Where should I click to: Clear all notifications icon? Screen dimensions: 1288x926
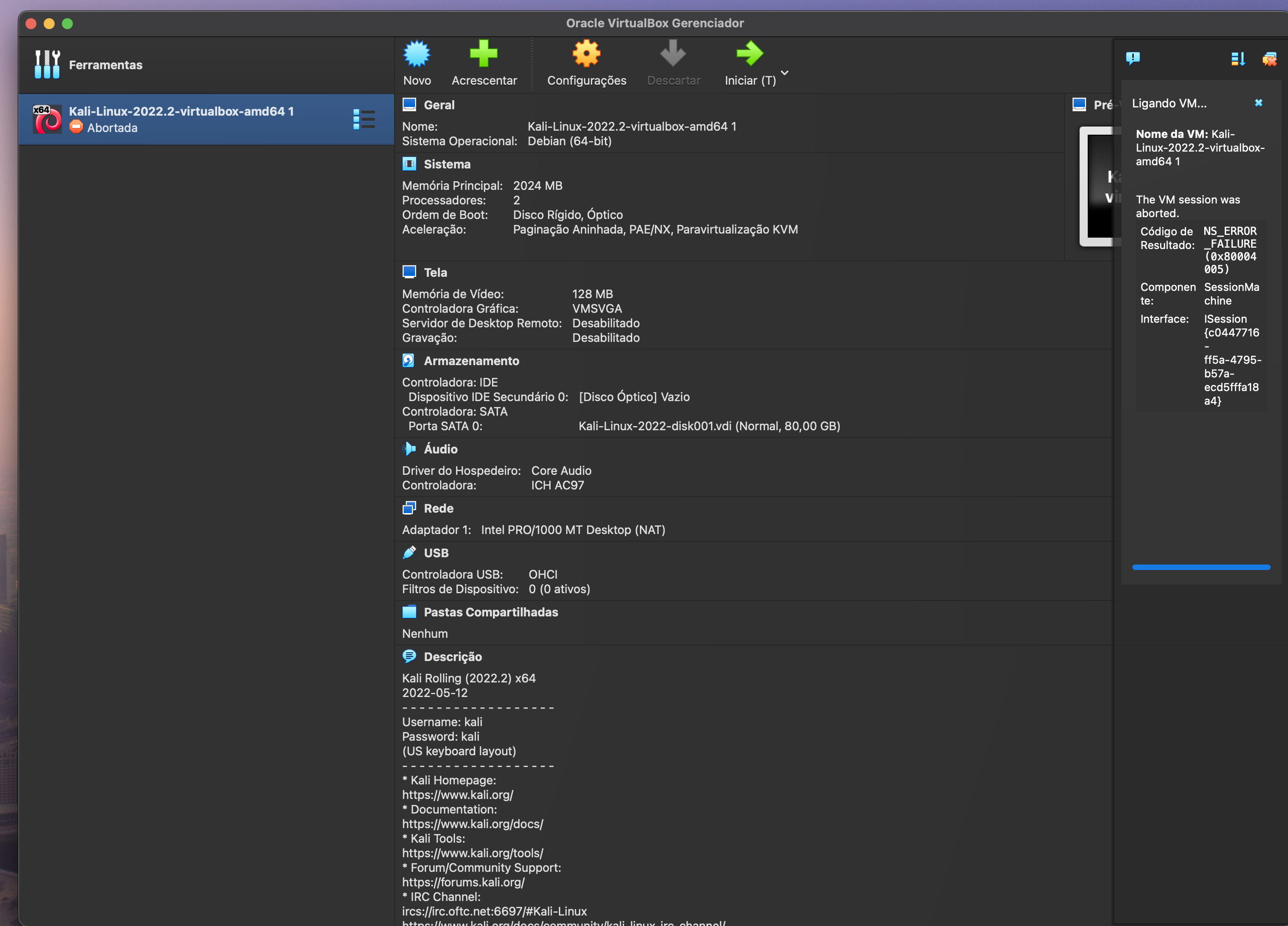(1269, 59)
